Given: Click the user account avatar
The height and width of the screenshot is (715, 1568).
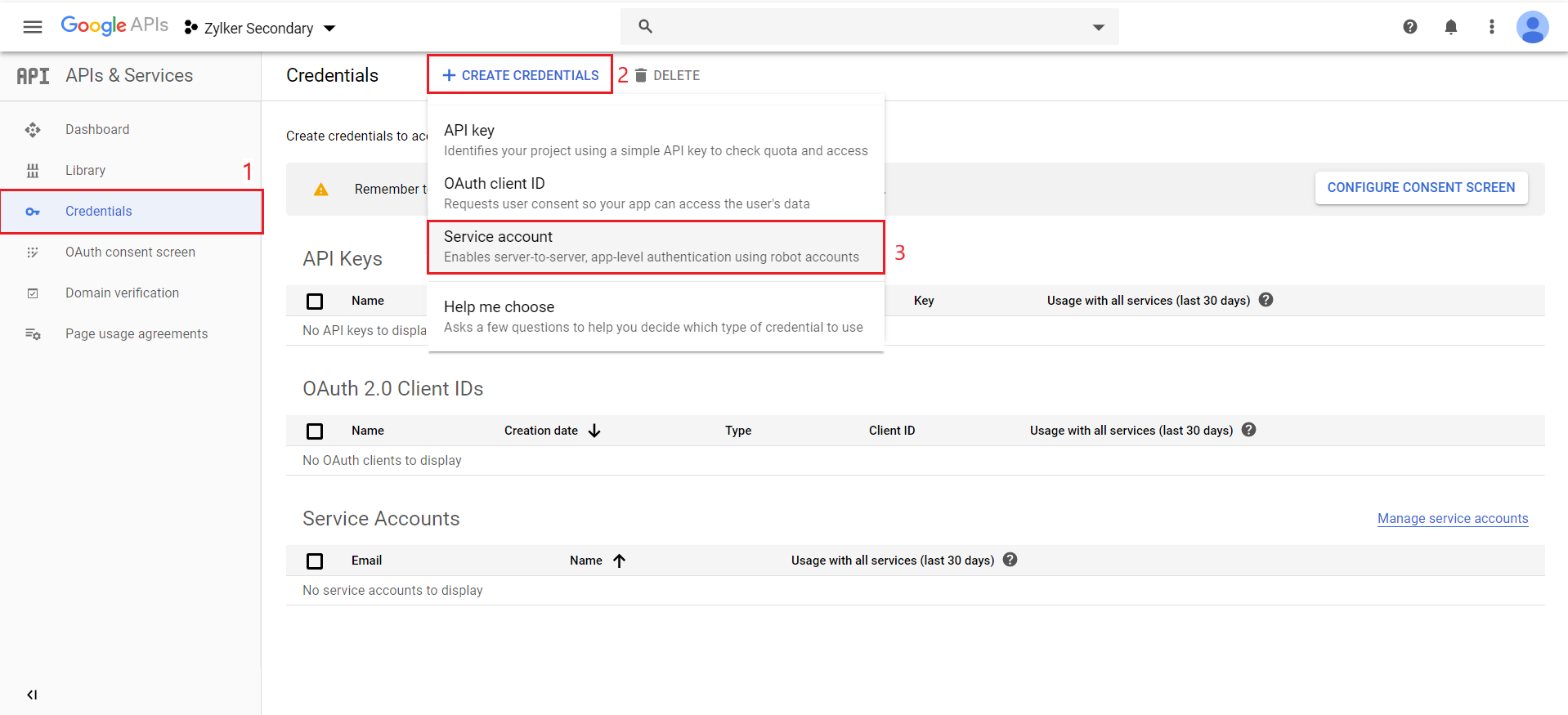Looking at the screenshot, I should pyautogui.click(x=1531, y=27).
